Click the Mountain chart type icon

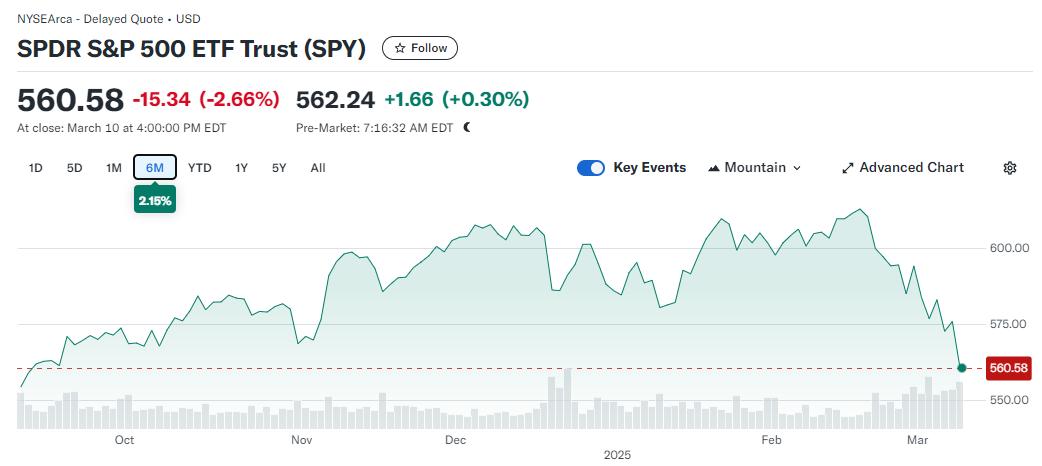pyautogui.click(x=714, y=168)
